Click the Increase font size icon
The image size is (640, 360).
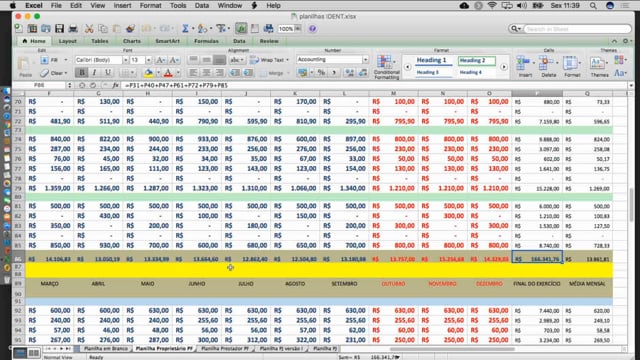161,60
